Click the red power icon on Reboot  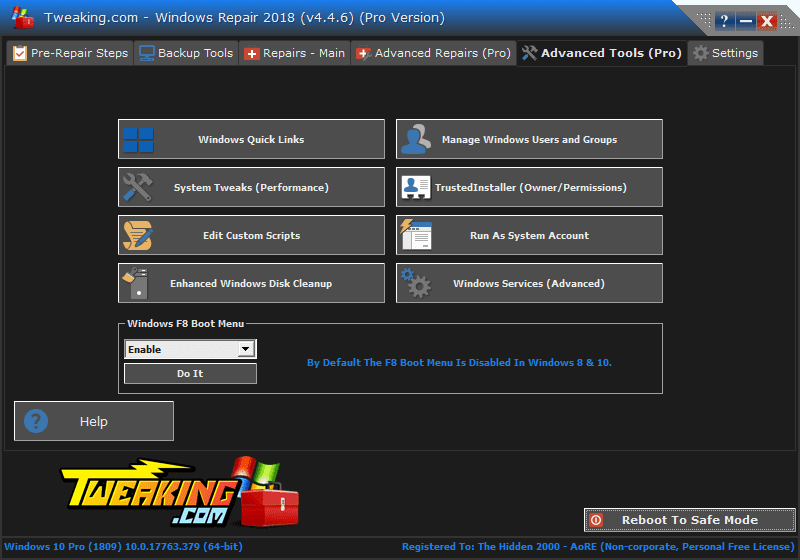click(596, 520)
